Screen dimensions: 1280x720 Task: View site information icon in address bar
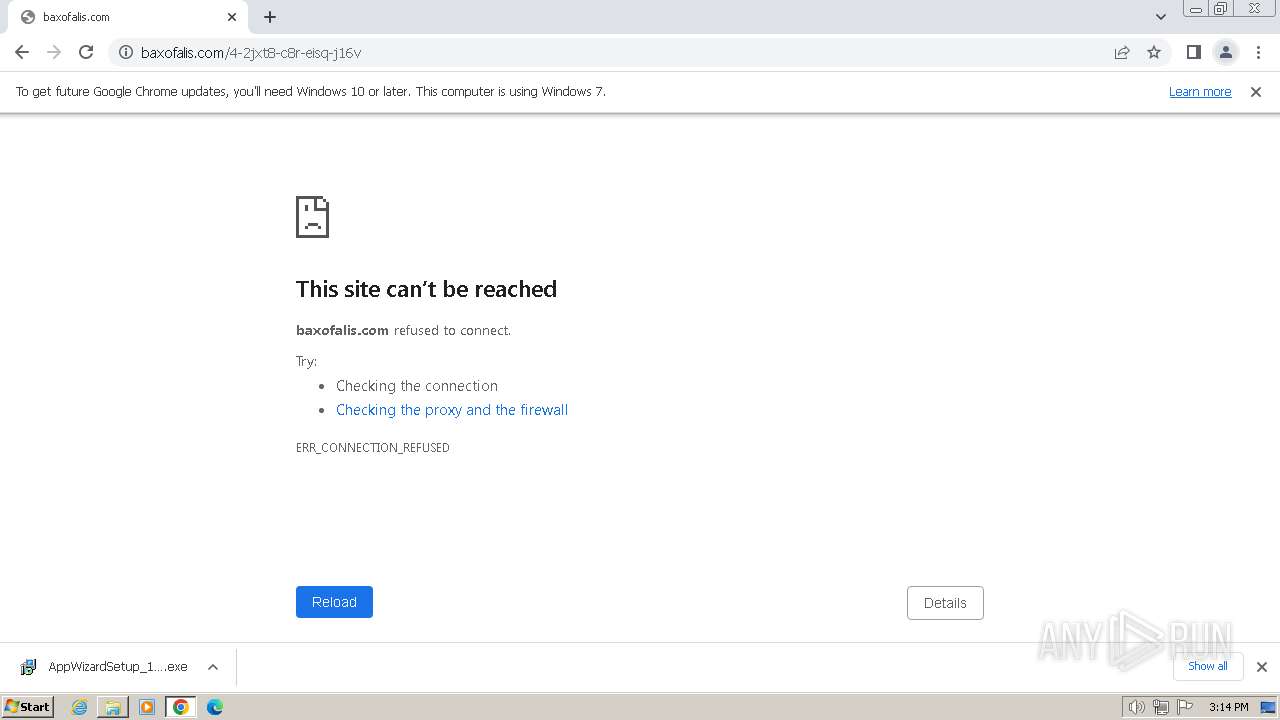pyautogui.click(x=126, y=52)
